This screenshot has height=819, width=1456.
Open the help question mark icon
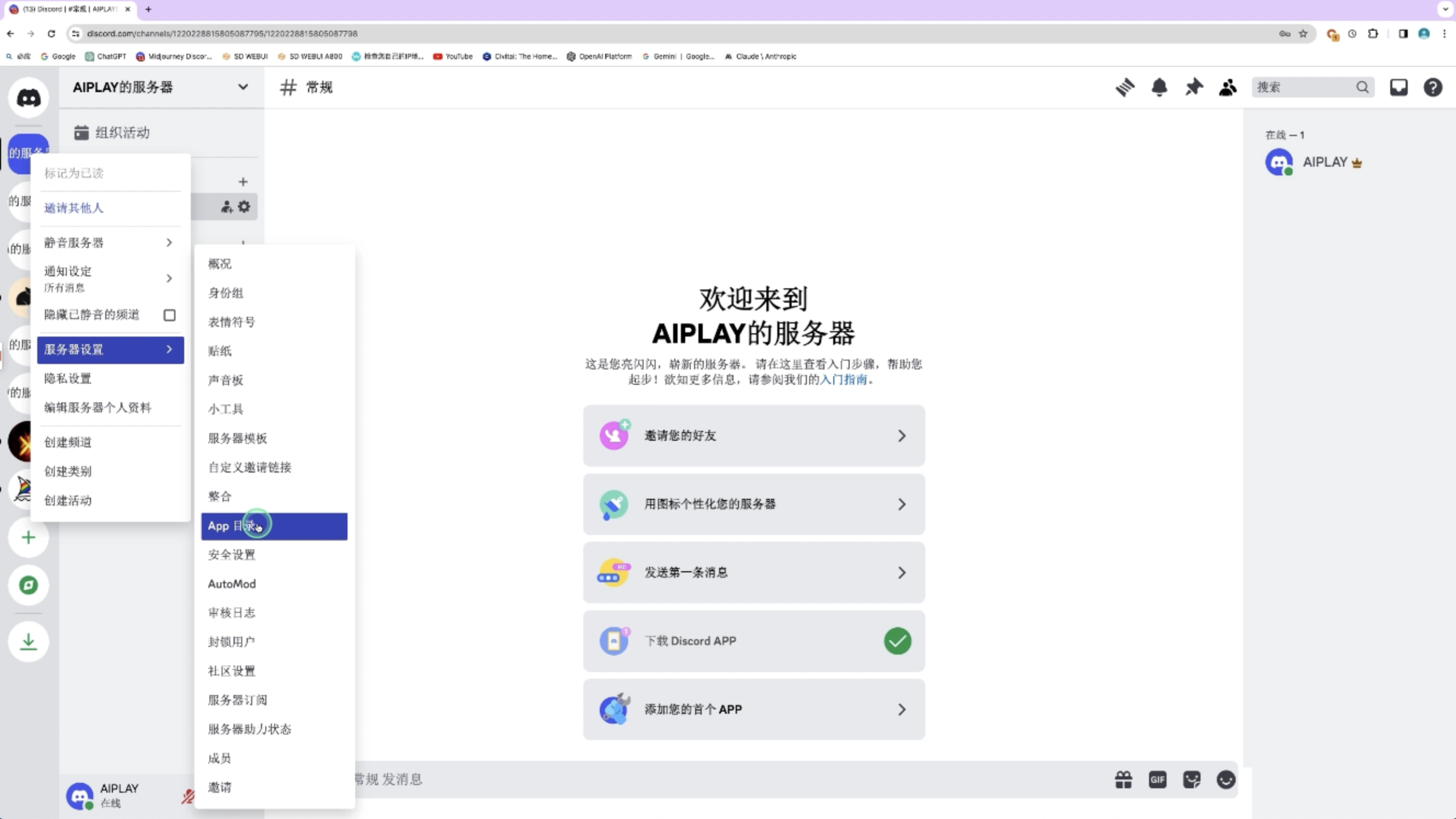(x=1433, y=87)
